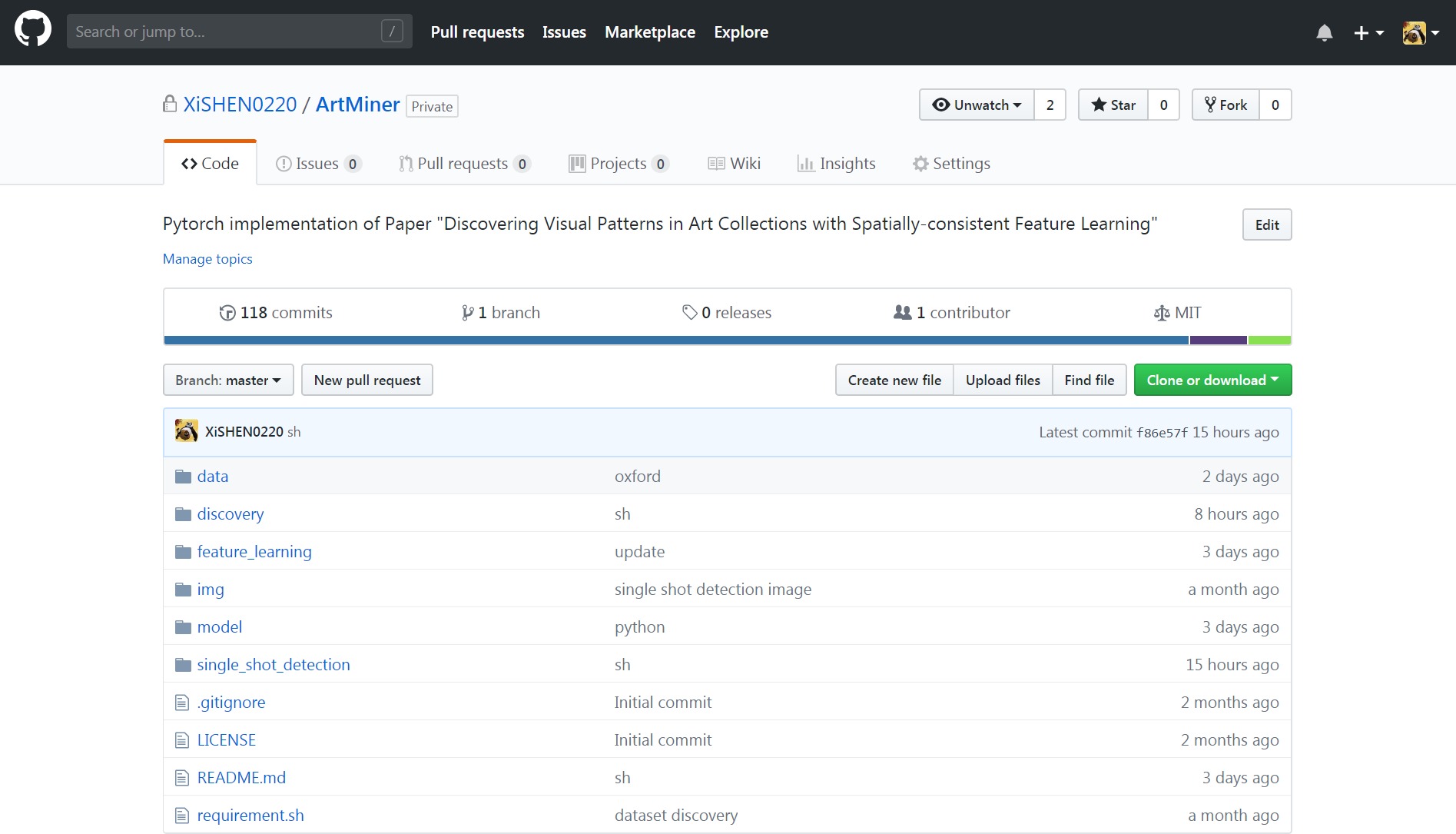Click the GitHub Octocat logo
Screen dimensions: 1456x834
coord(33,31)
